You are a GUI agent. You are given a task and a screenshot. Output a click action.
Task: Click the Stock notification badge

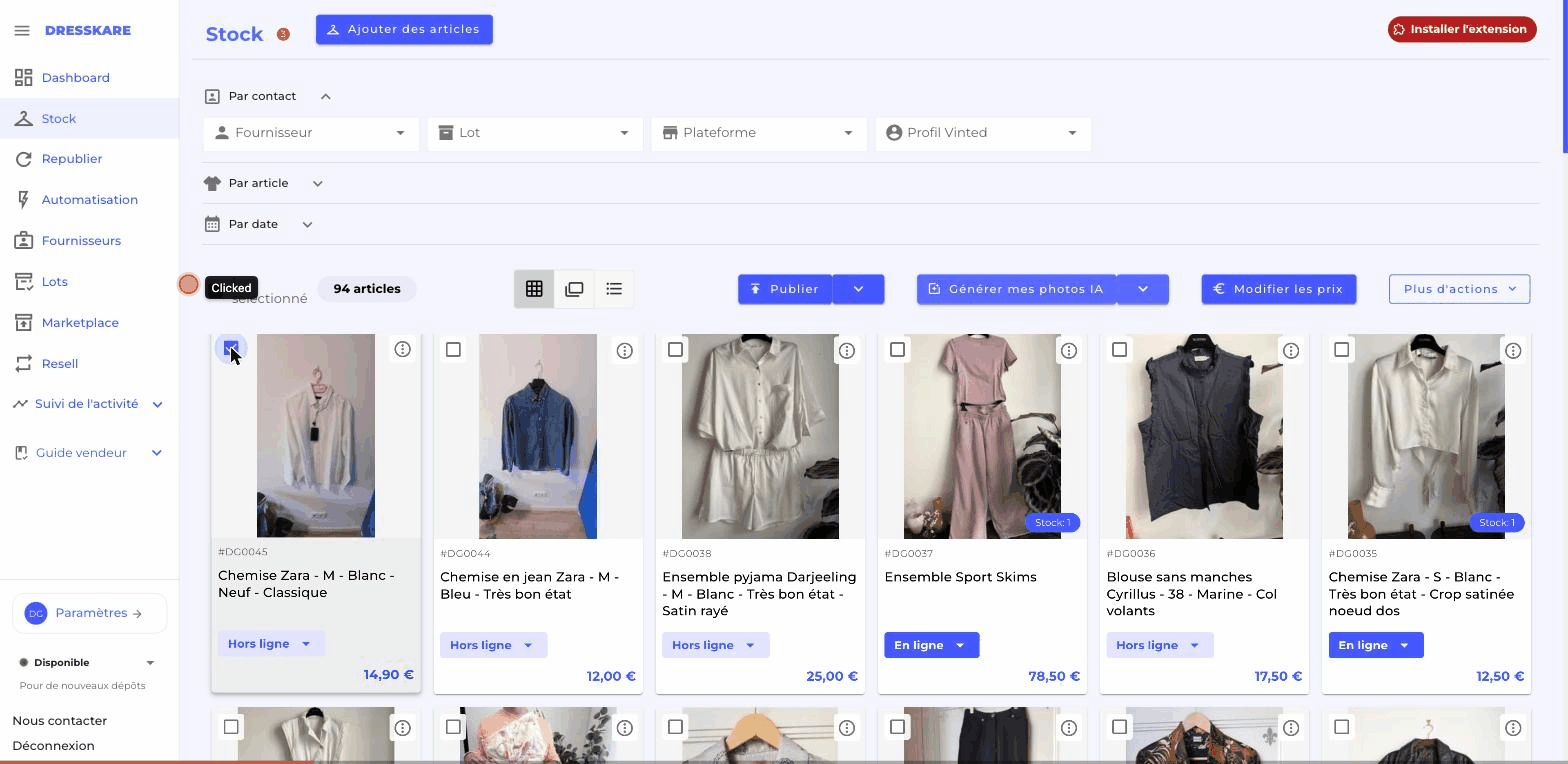tap(283, 34)
